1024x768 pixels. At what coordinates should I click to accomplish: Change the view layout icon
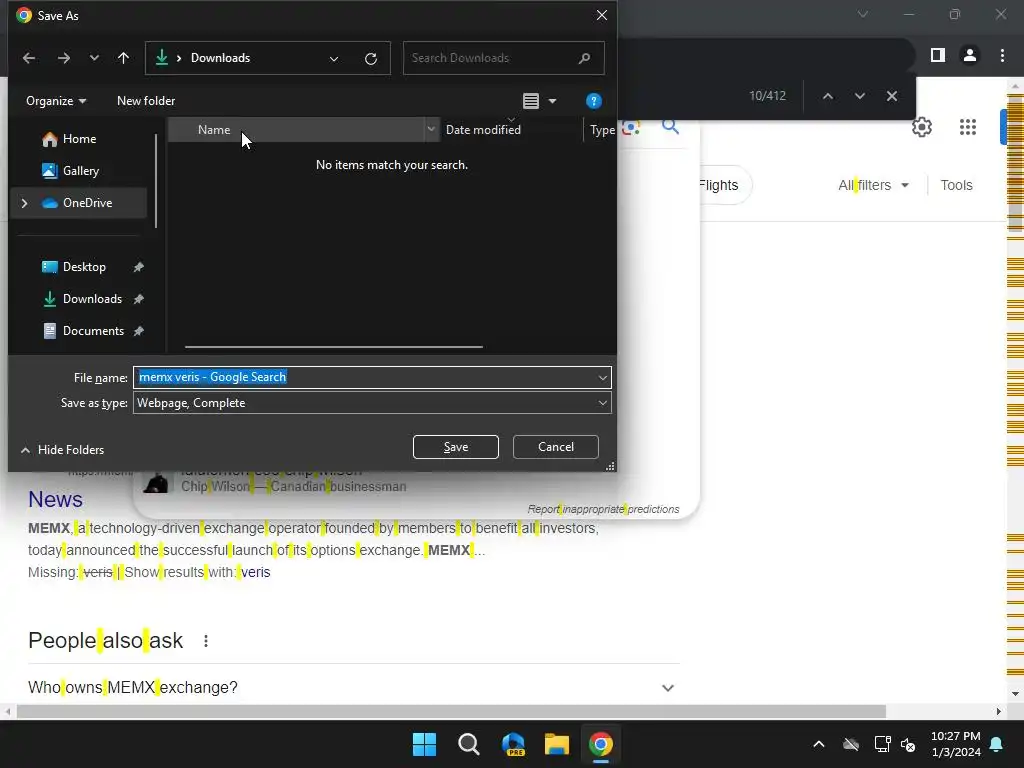click(x=531, y=101)
